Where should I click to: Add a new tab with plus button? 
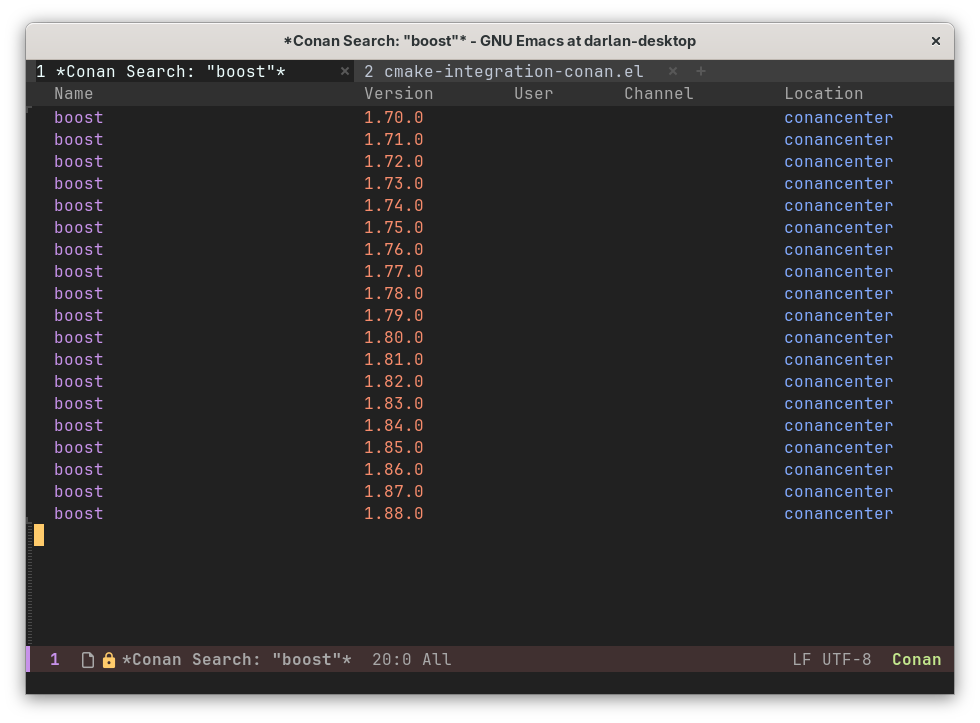701,71
